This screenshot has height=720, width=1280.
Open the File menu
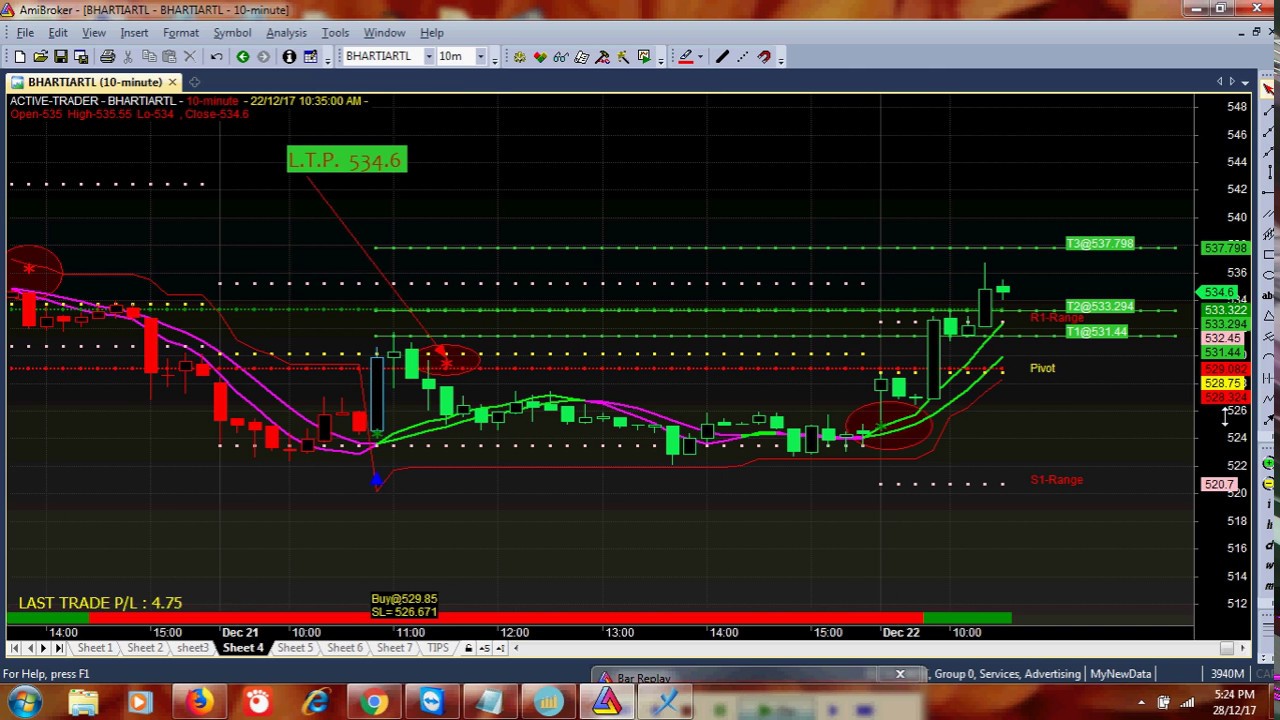(25, 33)
